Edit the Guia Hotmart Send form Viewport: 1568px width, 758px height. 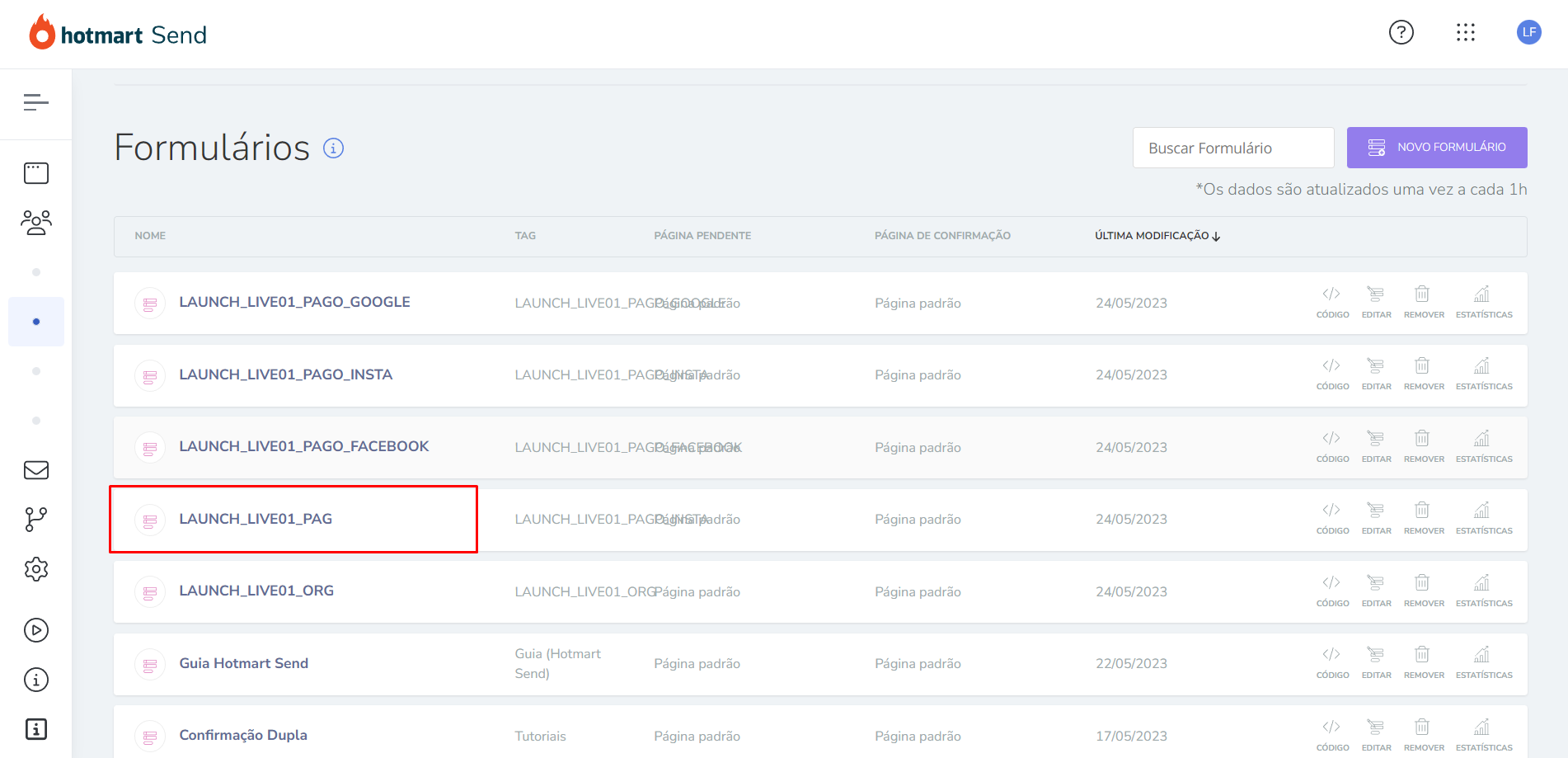1376,663
